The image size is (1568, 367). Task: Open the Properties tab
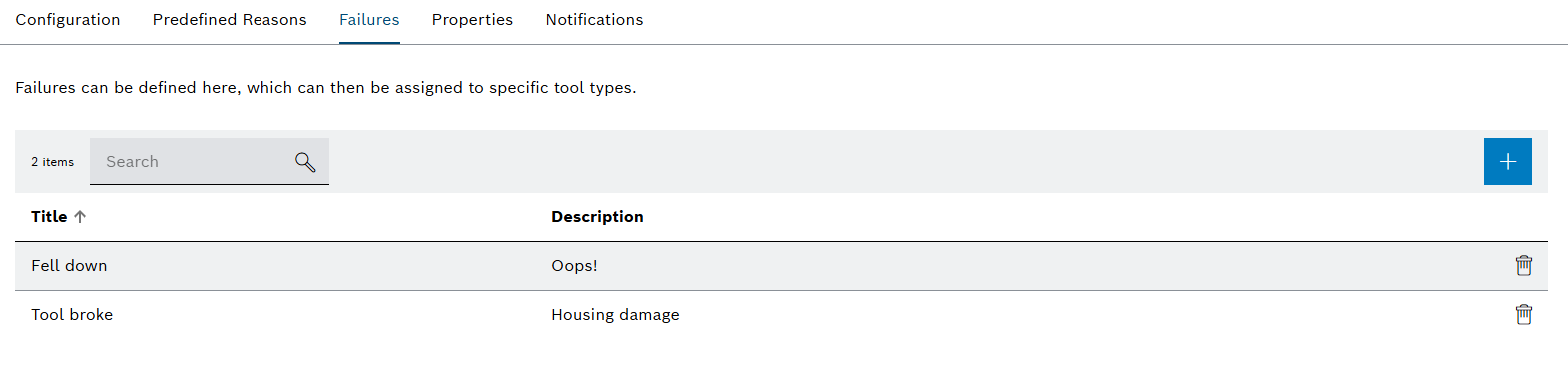tap(472, 20)
